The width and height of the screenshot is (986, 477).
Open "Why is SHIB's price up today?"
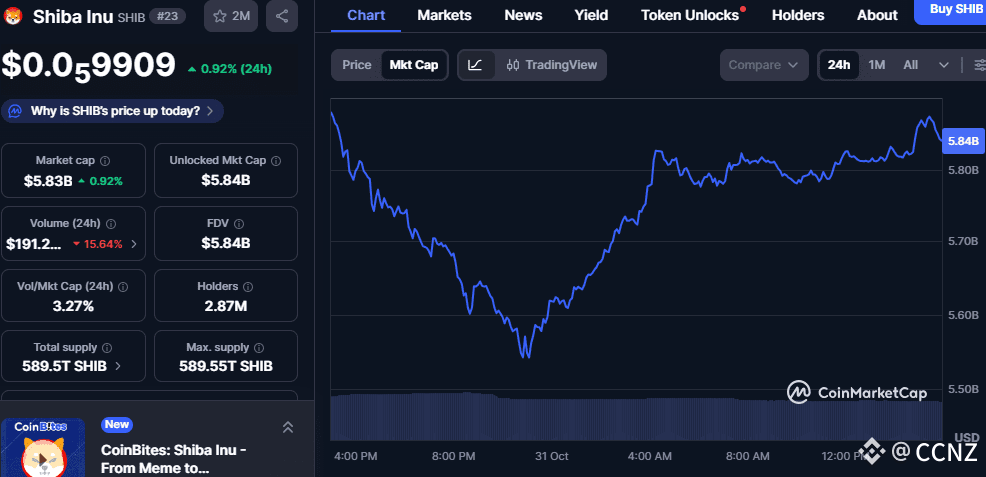(x=113, y=111)
